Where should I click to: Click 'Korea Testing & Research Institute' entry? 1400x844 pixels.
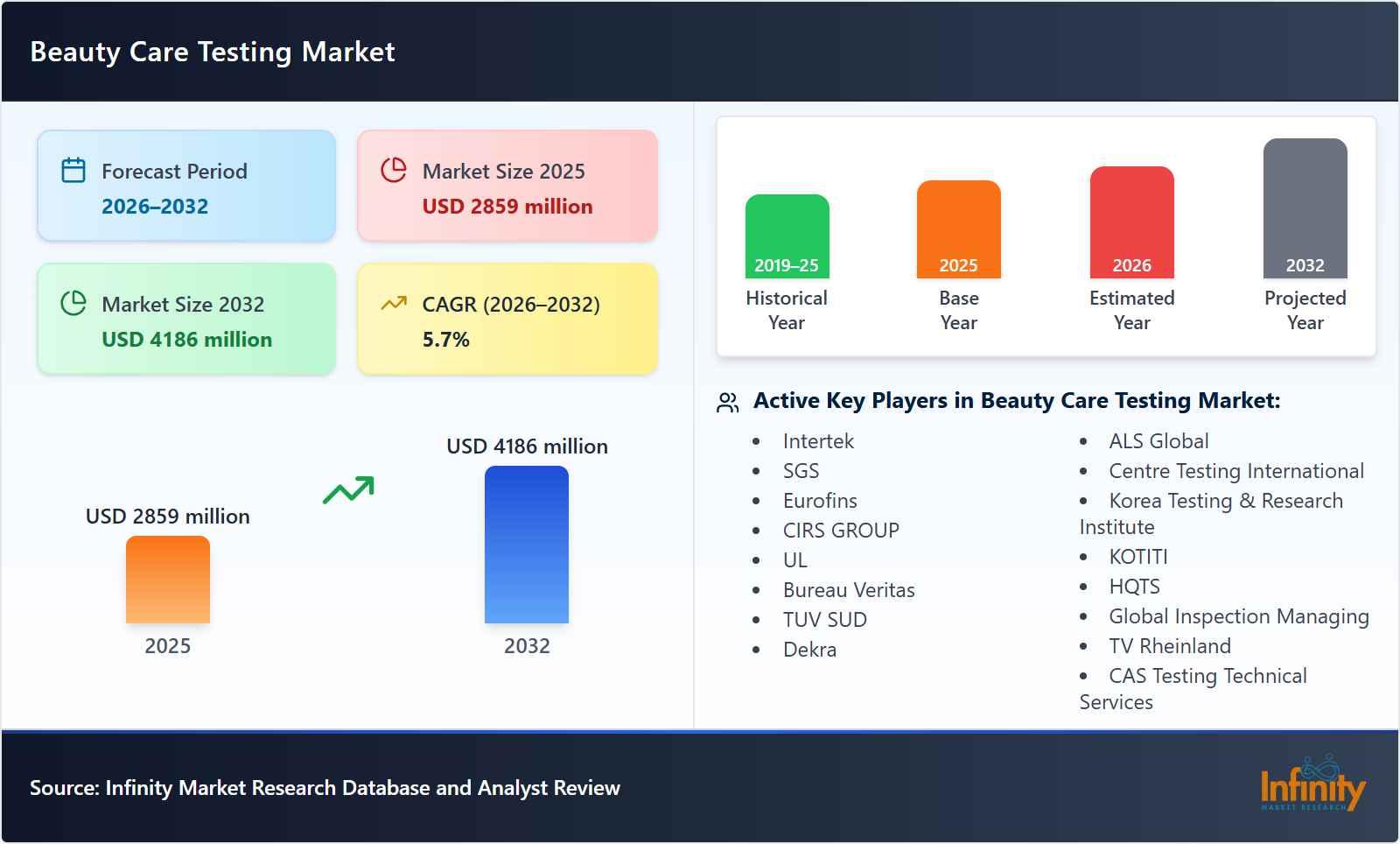(1211, 514)
